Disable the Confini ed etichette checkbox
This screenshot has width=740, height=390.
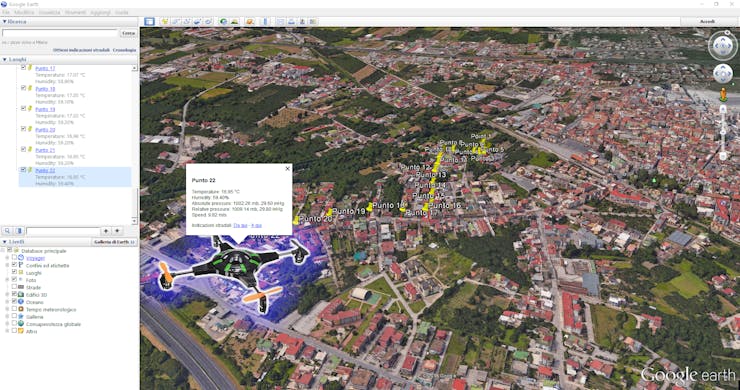[14, 265]
